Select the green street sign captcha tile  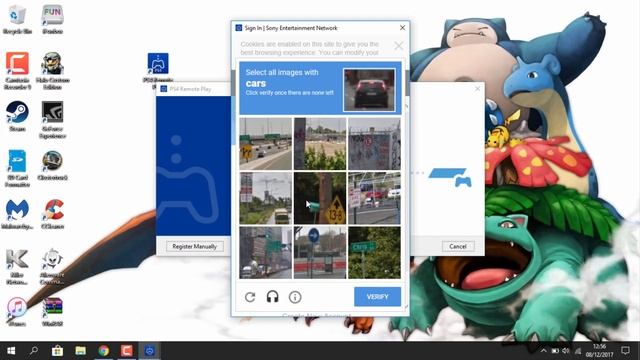pos(374,253)
